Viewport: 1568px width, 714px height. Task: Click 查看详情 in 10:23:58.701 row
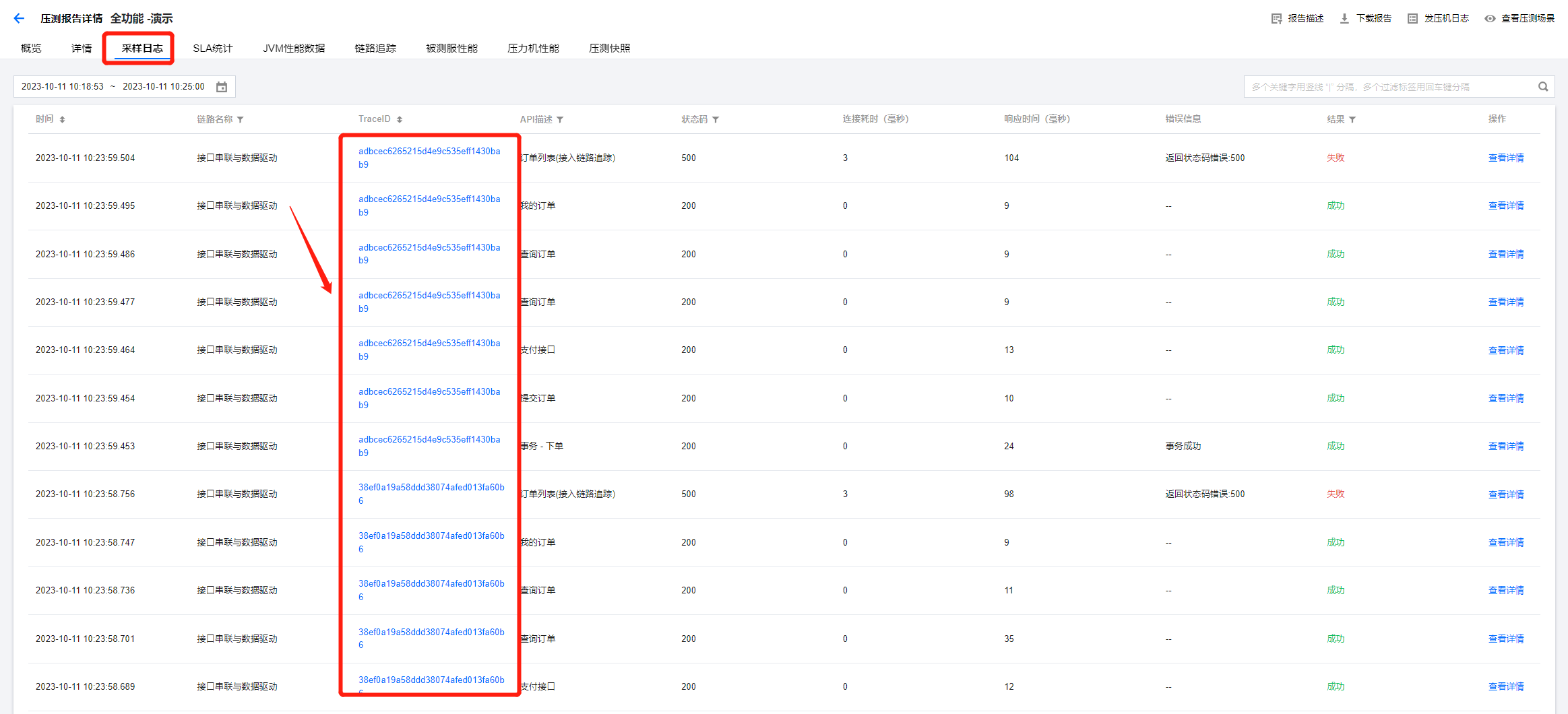click(x=1506, y=639)
